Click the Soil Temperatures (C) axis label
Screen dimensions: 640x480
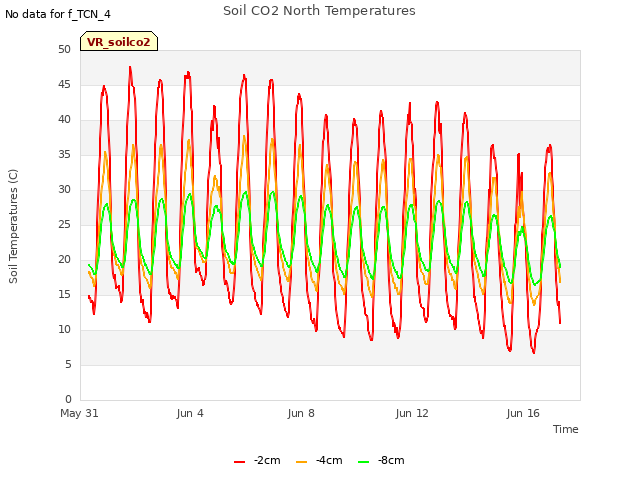coord(13,226)
